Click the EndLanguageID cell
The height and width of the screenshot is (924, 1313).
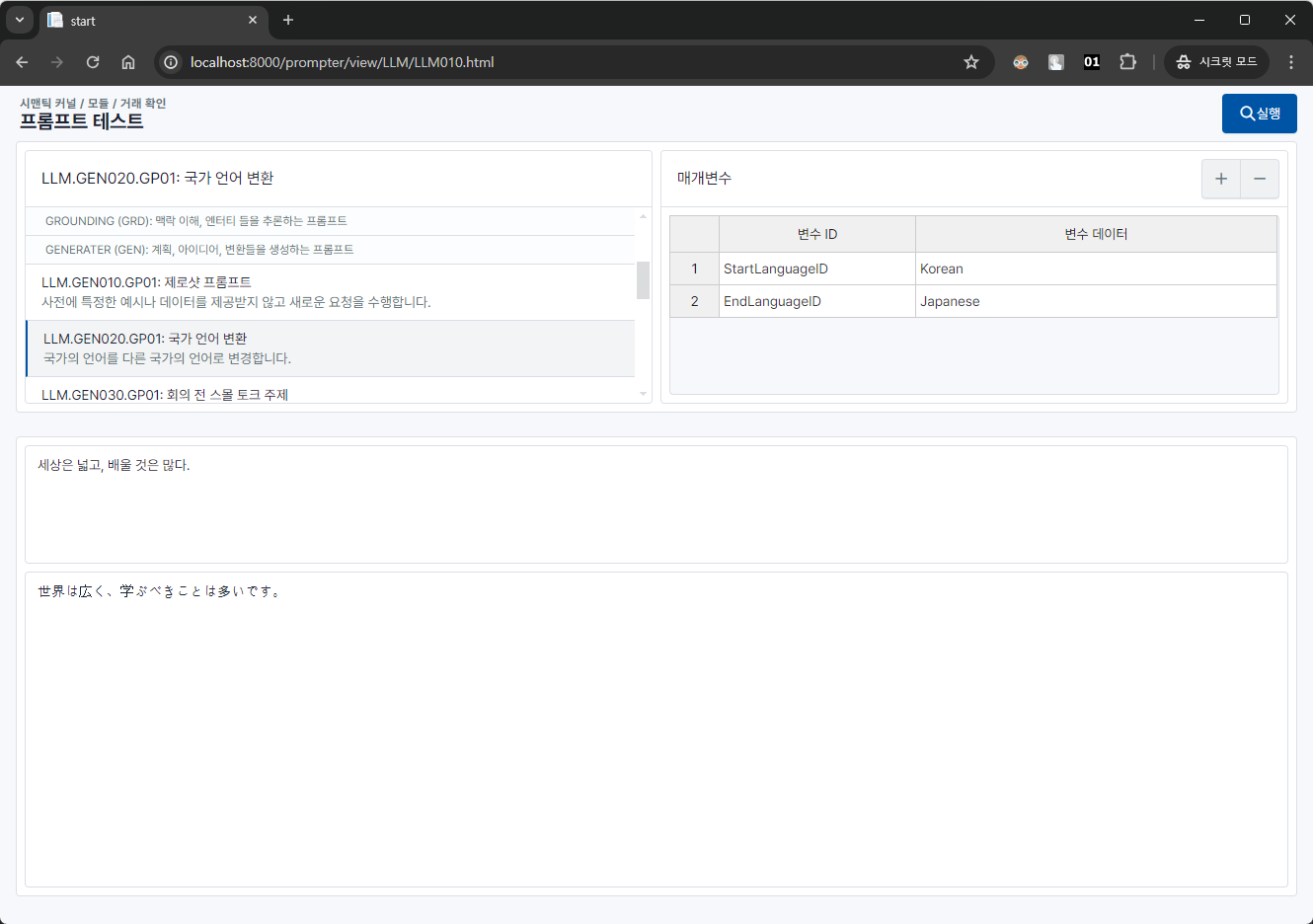(817, 301)
